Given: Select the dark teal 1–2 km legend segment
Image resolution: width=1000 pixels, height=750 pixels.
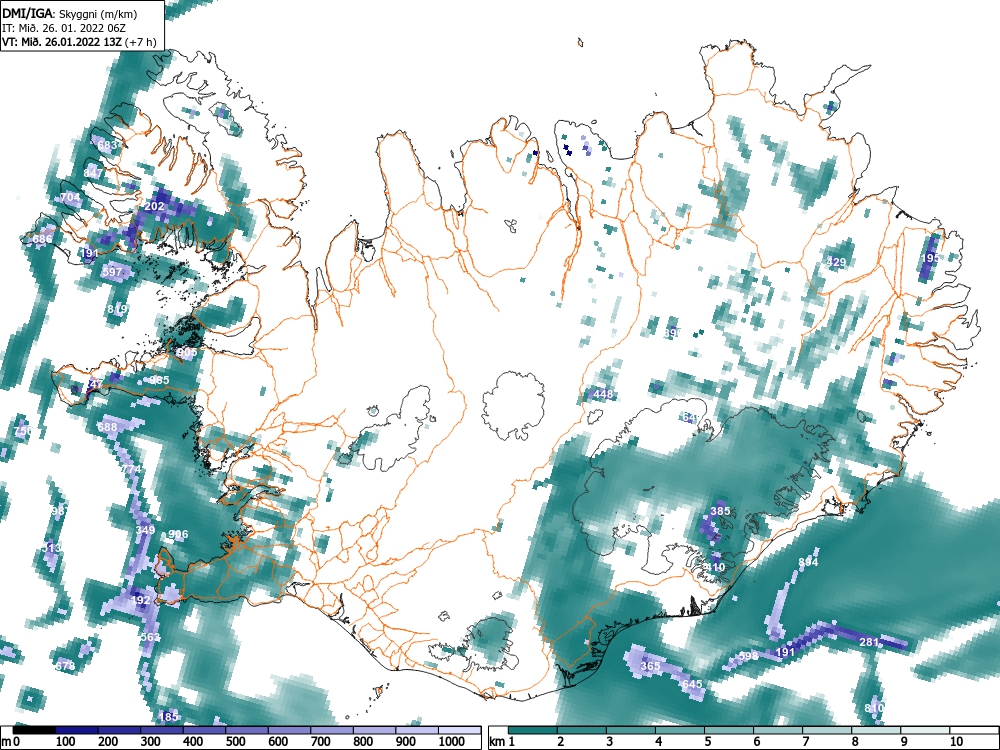Looking at the screenshot, I should point(533,730).
